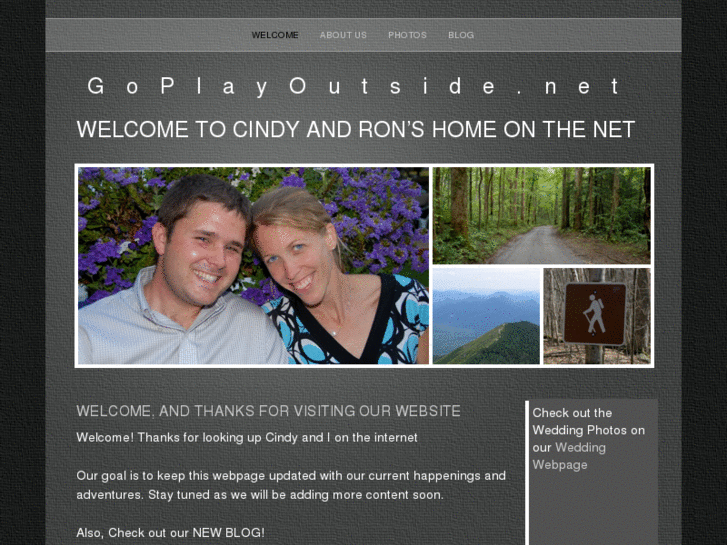Click the Welcome to Cindy and Ron's heading

(x=355, y=130)
